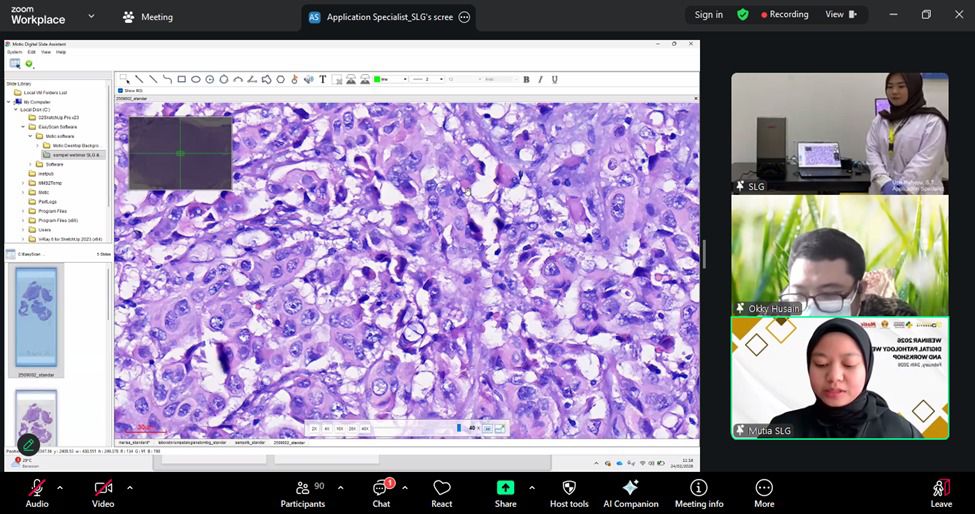The image size is (975, 514).
Task: Click the Sign in button
Action: click(x=709, y=15)
